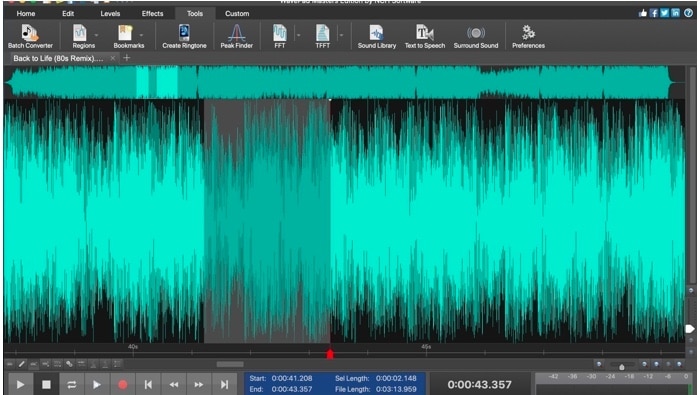
Task: Stop playback with the square Stop button
Action: pyautogui.click(x=46, y=384)
